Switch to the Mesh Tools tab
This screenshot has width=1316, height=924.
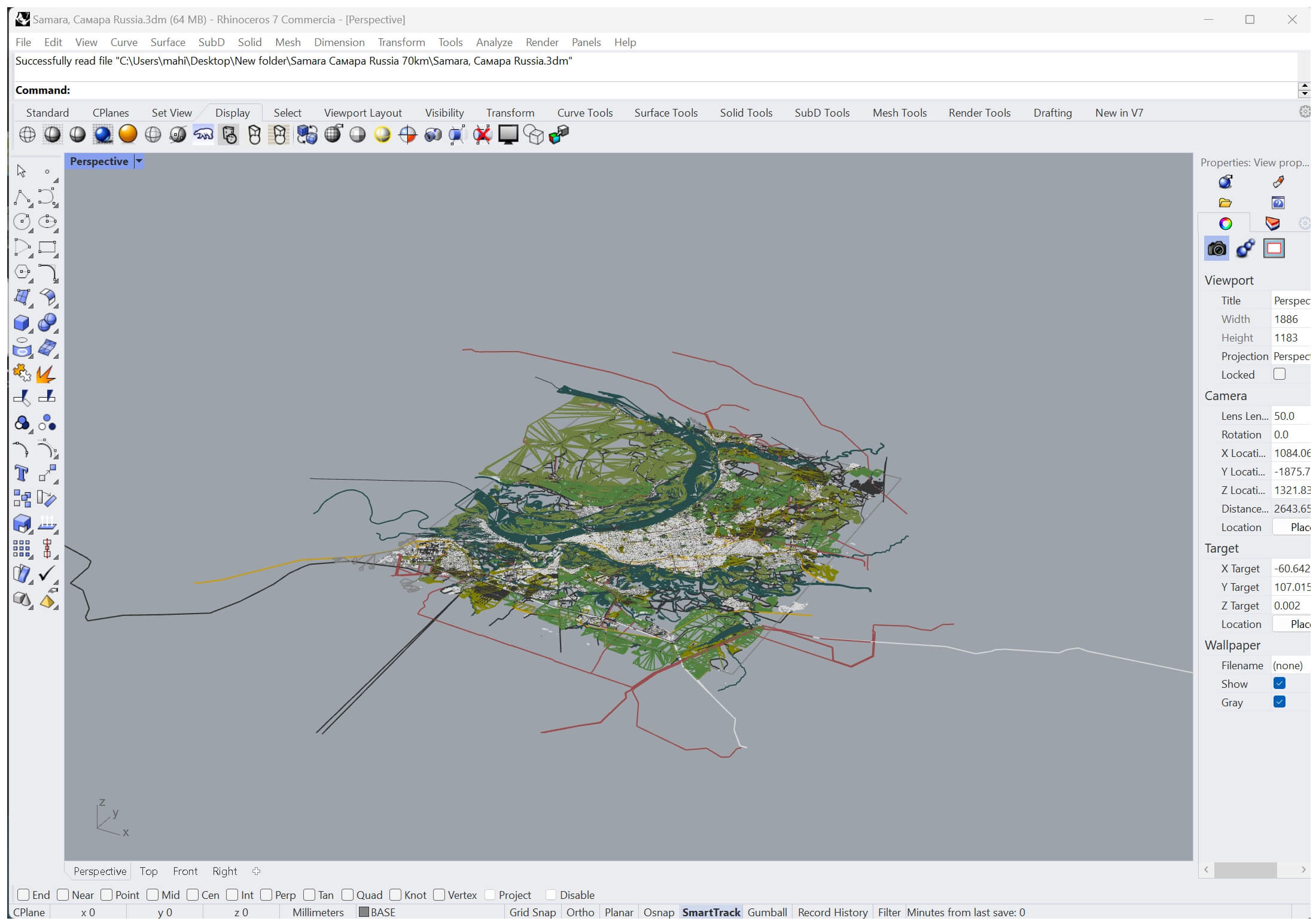tap(899, 113)
